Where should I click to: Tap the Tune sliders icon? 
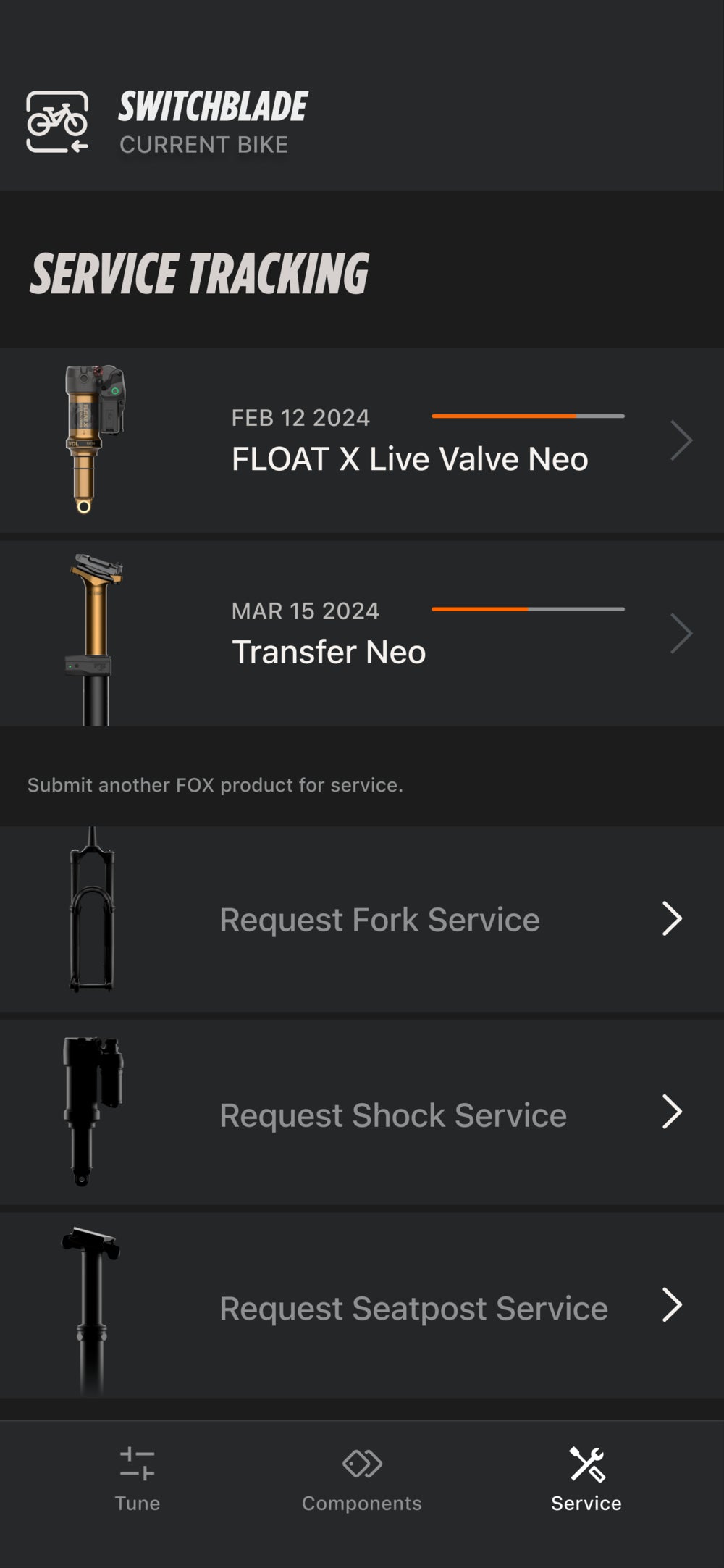137,1463
